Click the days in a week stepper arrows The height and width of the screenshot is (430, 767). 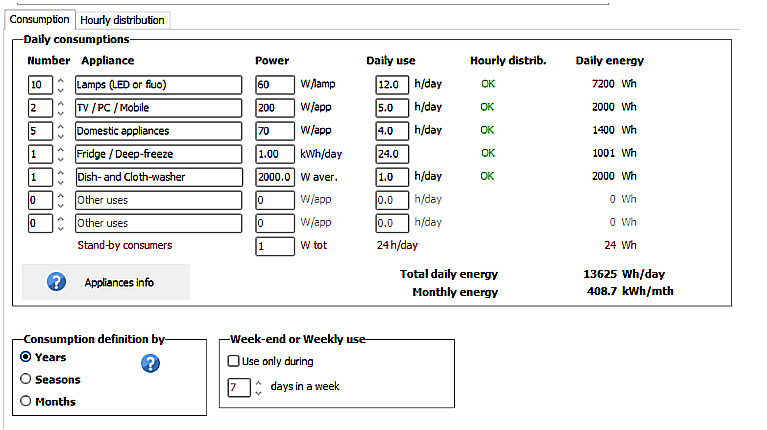pyautogui.click(x=258, y=387)
